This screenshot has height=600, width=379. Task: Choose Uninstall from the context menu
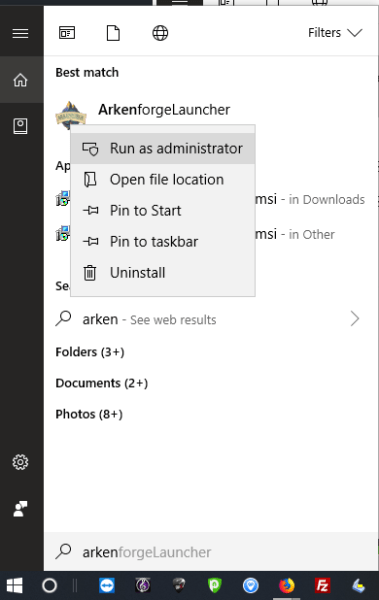coord(163,272)
